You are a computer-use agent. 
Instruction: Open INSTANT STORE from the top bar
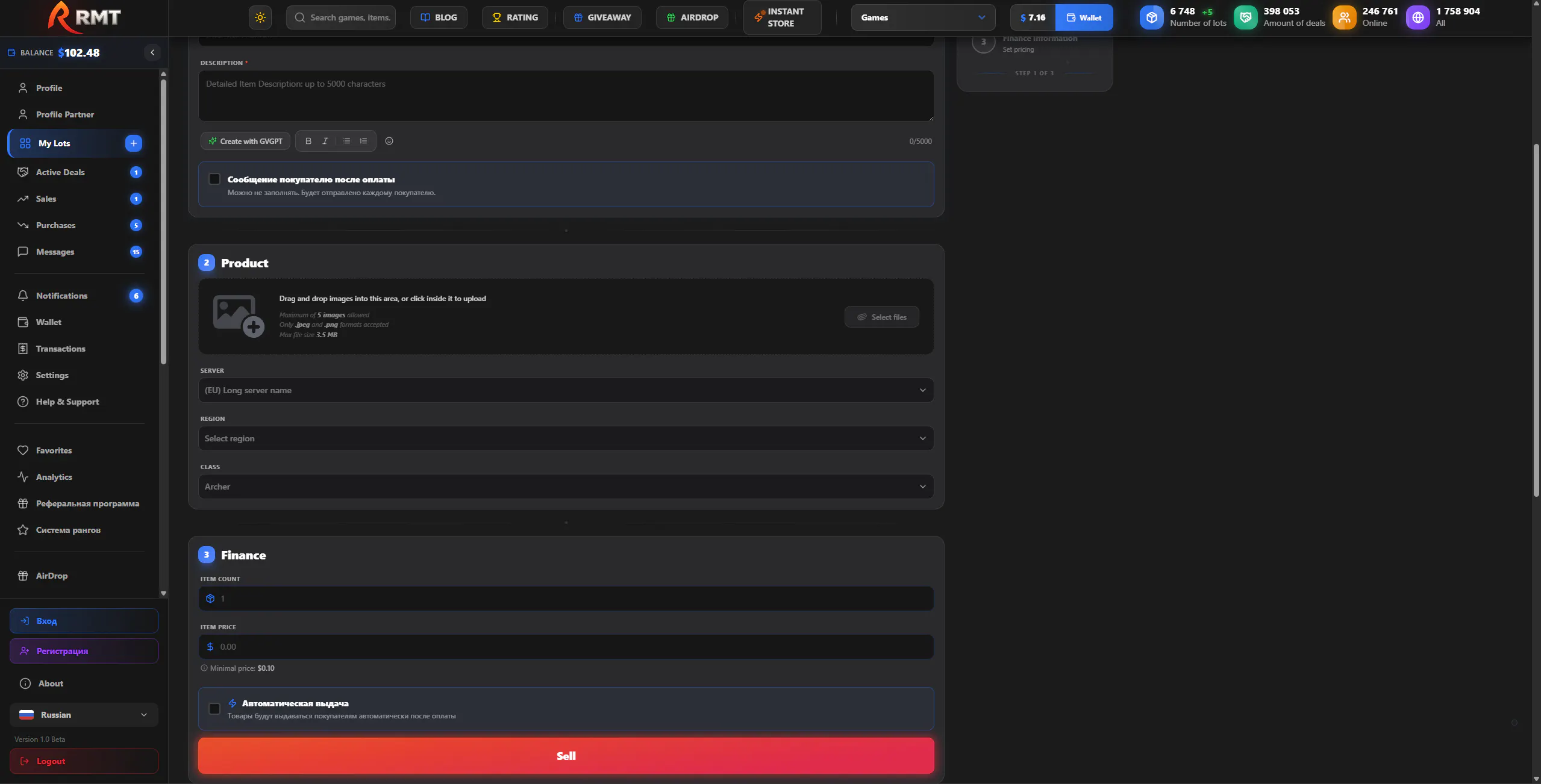point(782,17)
